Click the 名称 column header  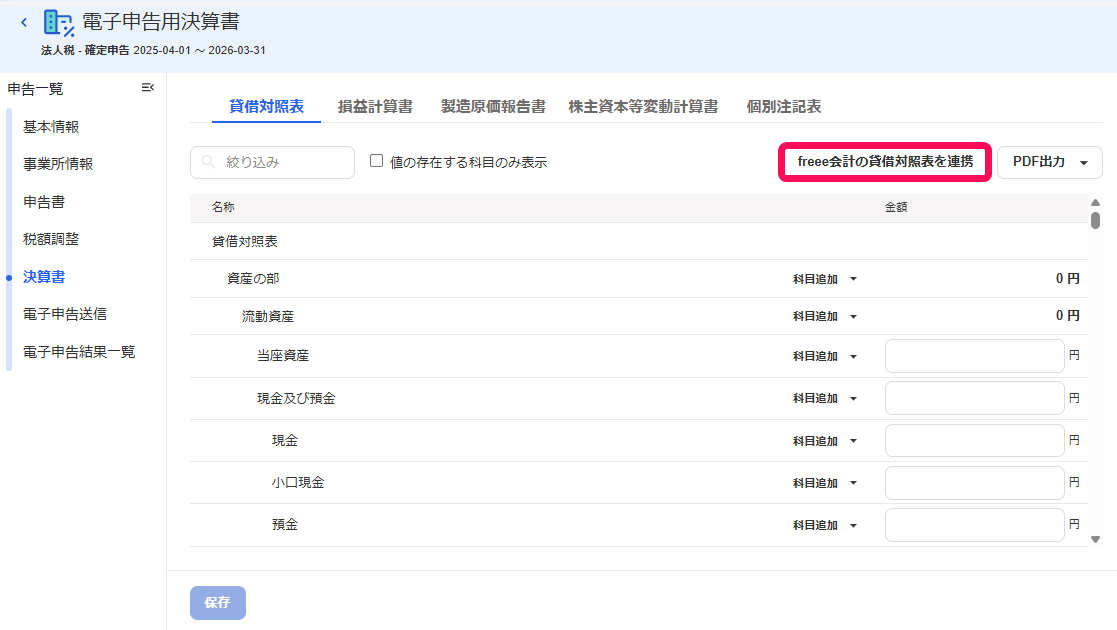coord(223,207)
